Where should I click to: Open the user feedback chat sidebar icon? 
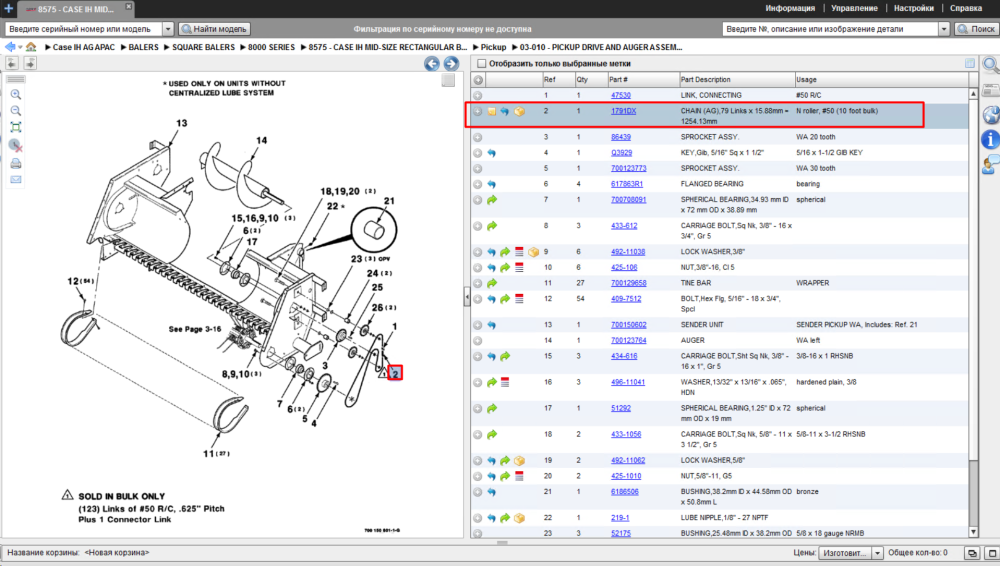[x=990, y=165]
